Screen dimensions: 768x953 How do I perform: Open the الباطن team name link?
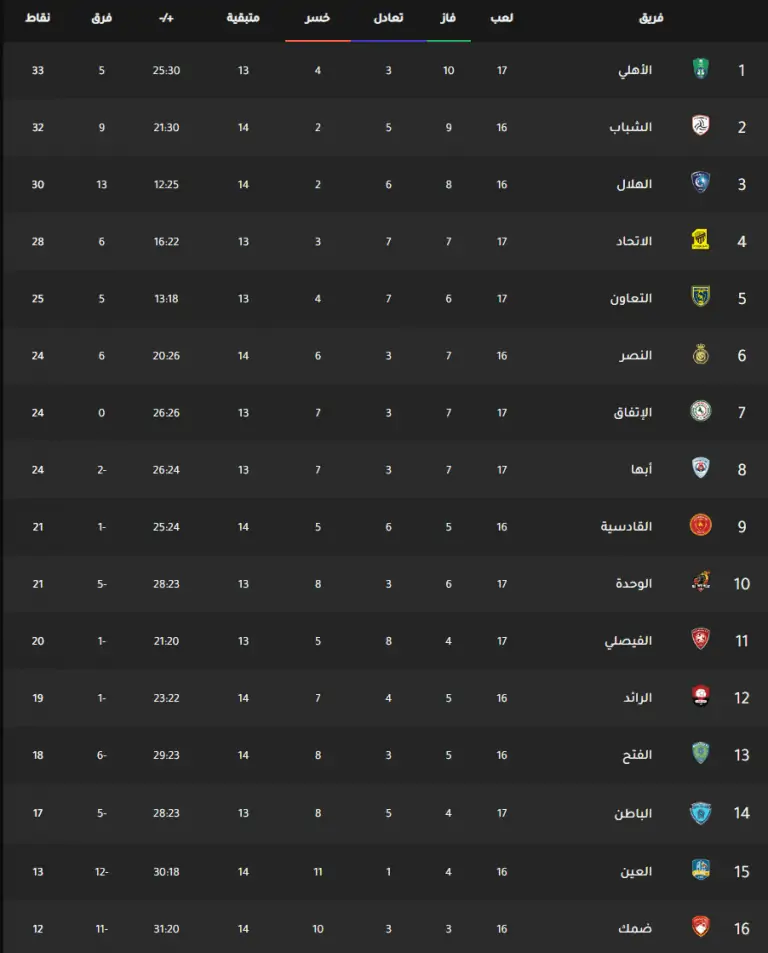(633, 813)
